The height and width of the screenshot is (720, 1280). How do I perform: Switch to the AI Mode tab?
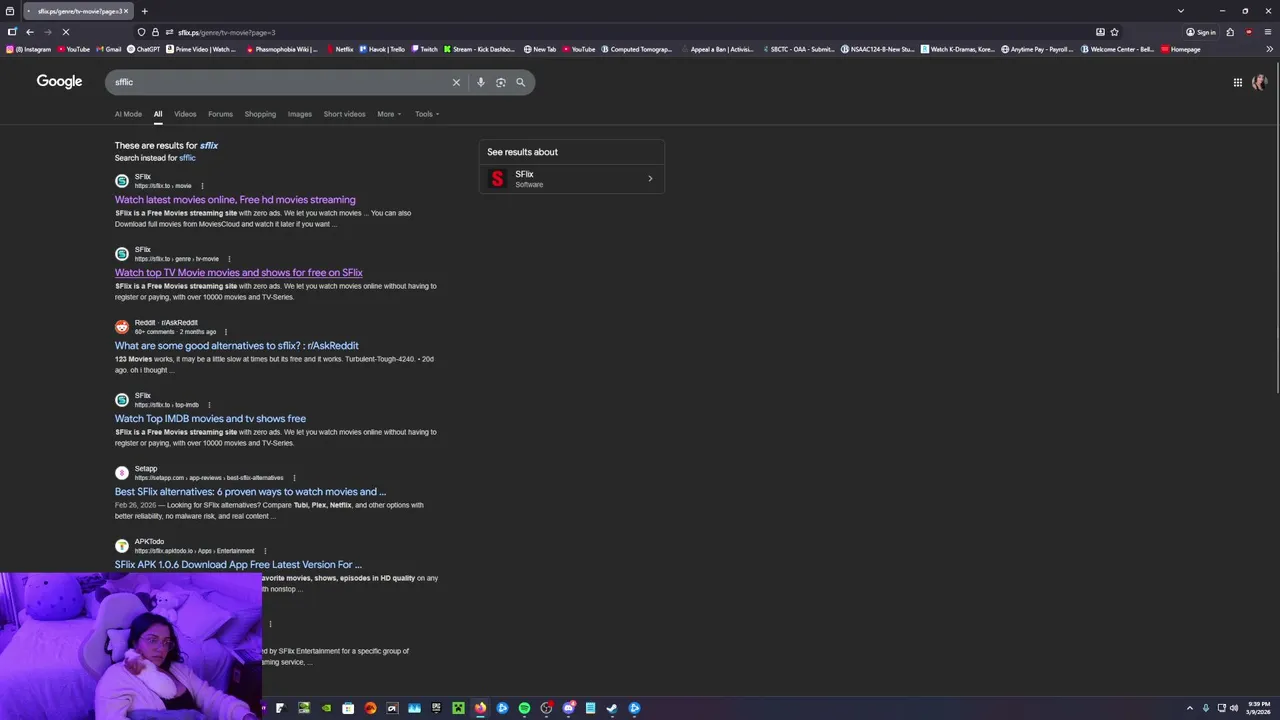point(128,114)
